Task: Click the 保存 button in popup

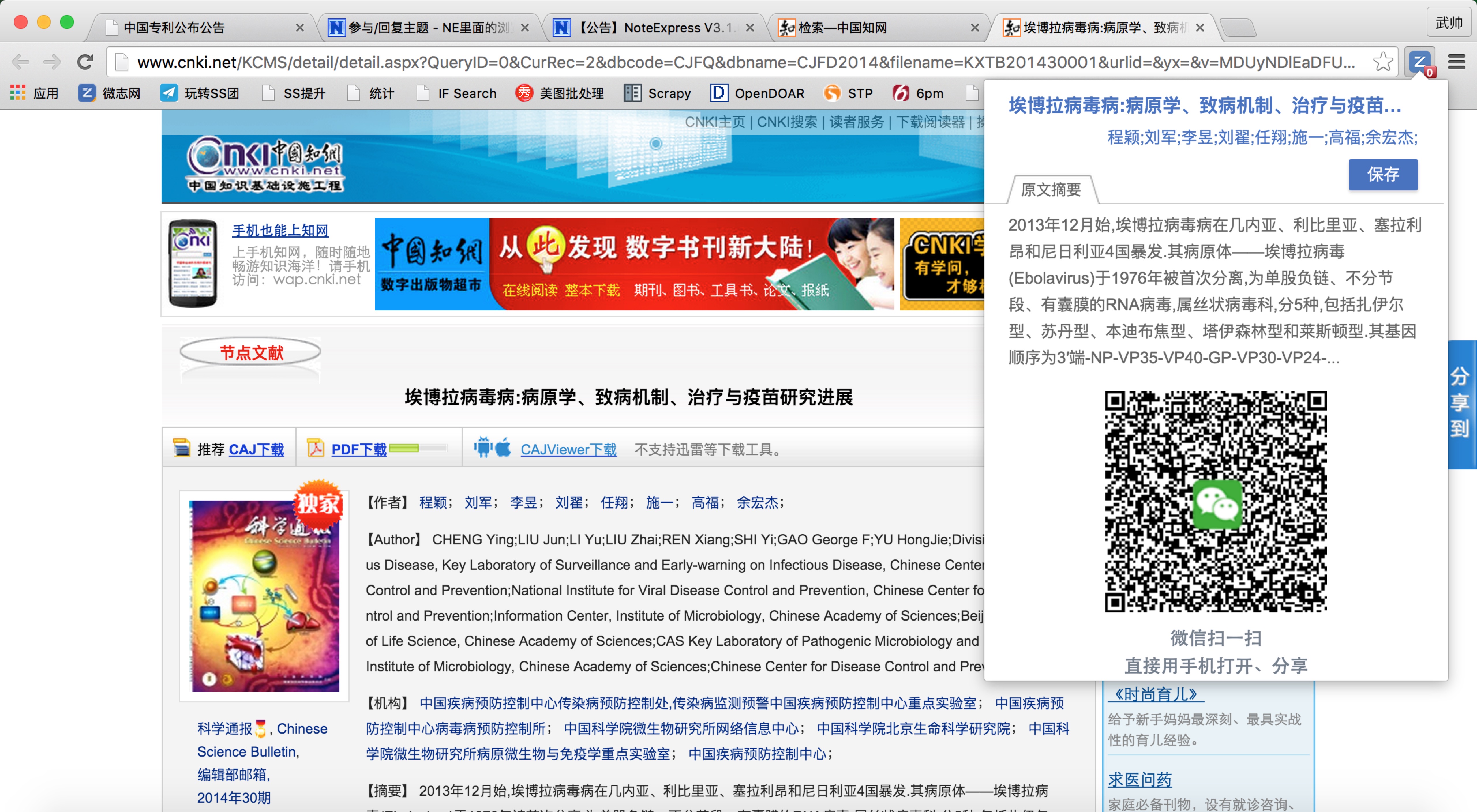Action: [x=1383, y=174]
